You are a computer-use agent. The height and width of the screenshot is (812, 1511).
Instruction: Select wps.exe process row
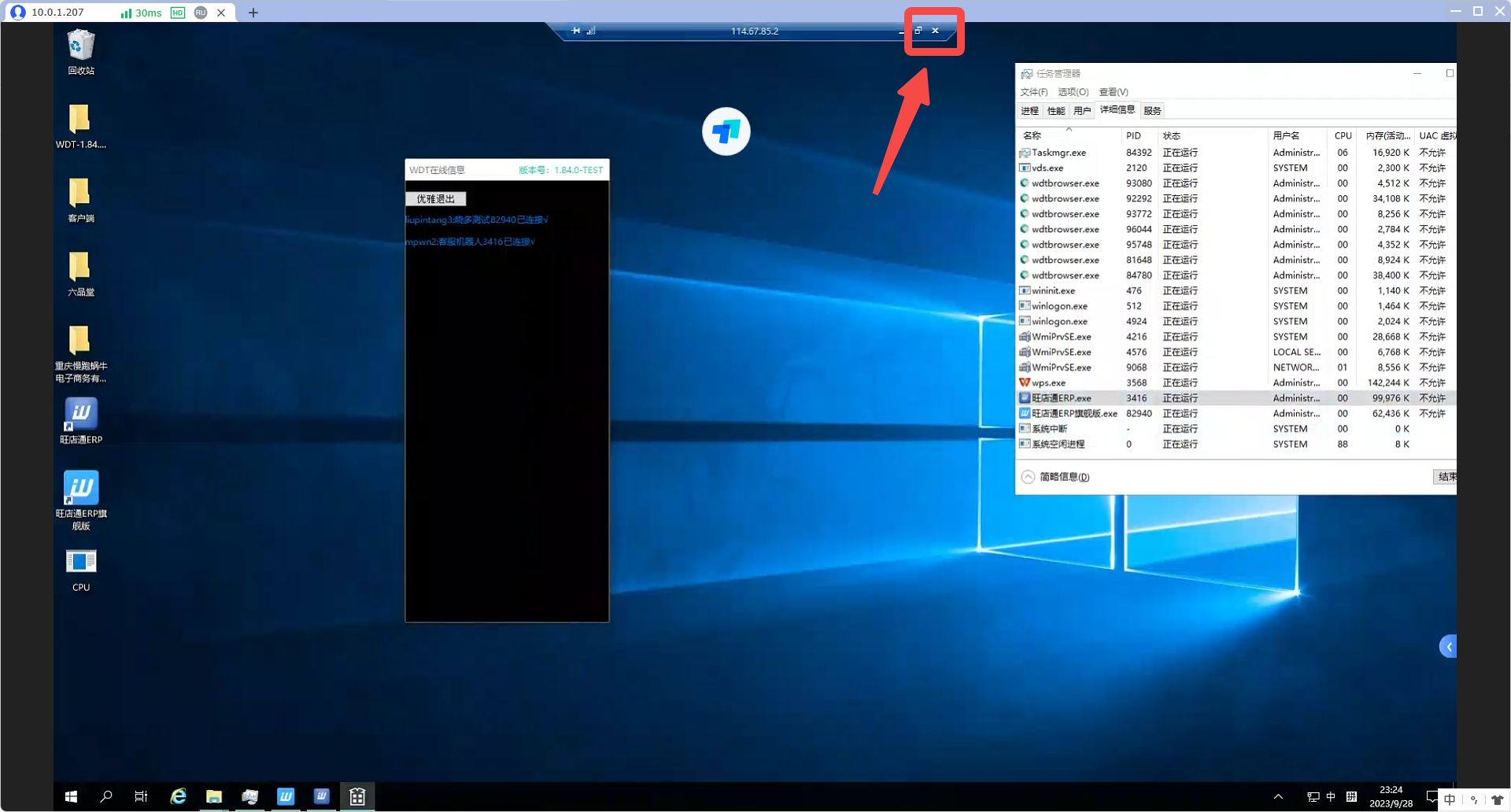point(1236,382)
